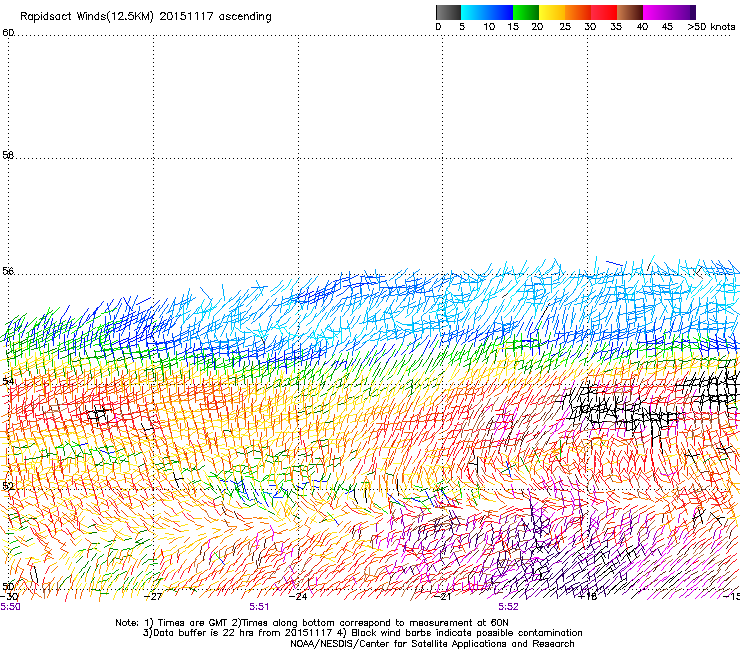Screen dimensions: 740x650
Task: Click the 5:51 pass time label
Action: (259, 607)
